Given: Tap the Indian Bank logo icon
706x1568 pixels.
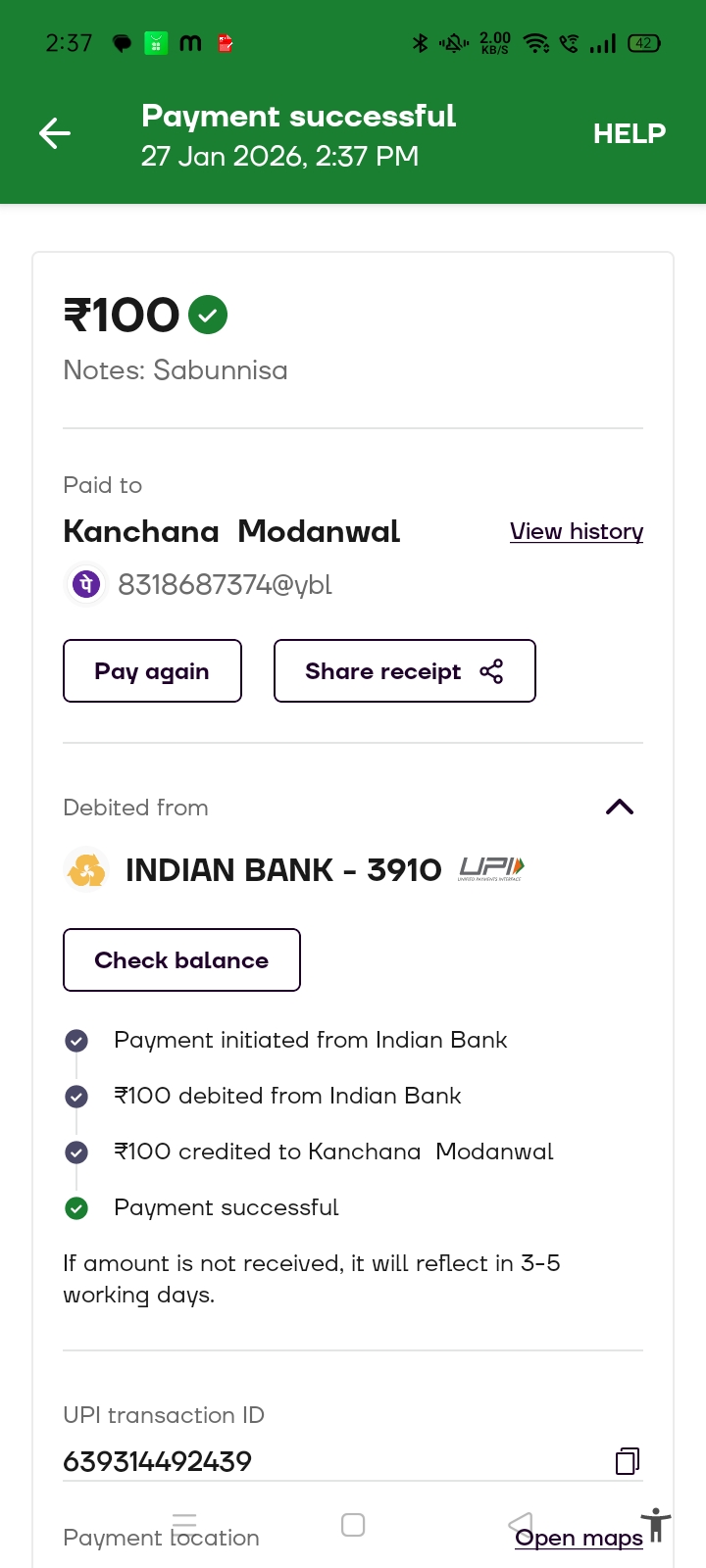Looking at the screenshot, I should tap(86, 869).
